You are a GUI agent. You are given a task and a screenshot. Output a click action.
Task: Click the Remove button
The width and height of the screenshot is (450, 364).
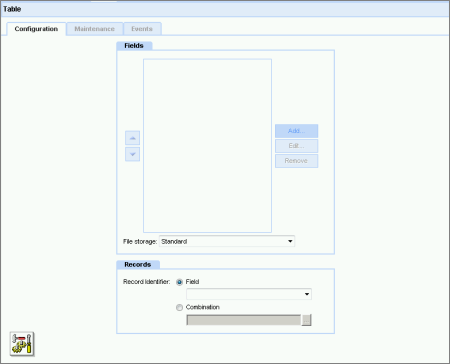coord(296,161)
